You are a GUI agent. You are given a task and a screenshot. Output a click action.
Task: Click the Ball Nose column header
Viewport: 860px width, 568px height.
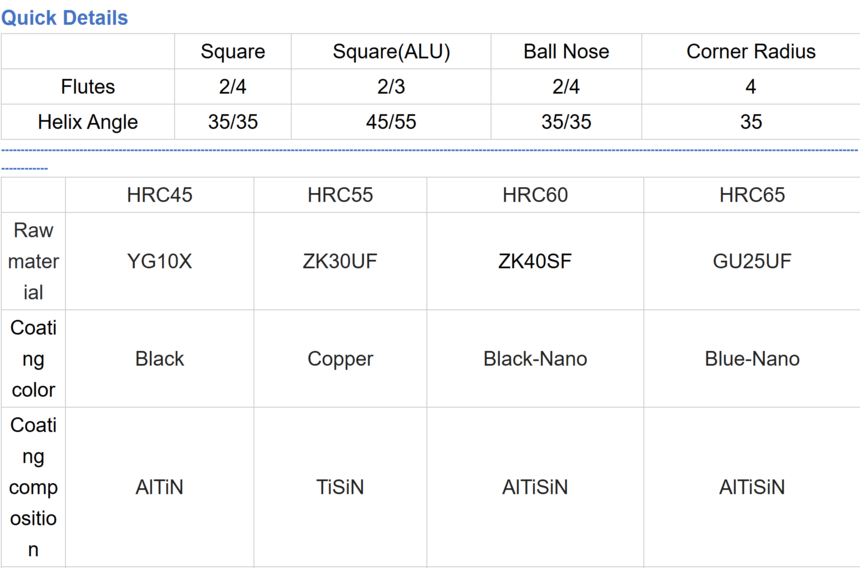click(566, 52)
